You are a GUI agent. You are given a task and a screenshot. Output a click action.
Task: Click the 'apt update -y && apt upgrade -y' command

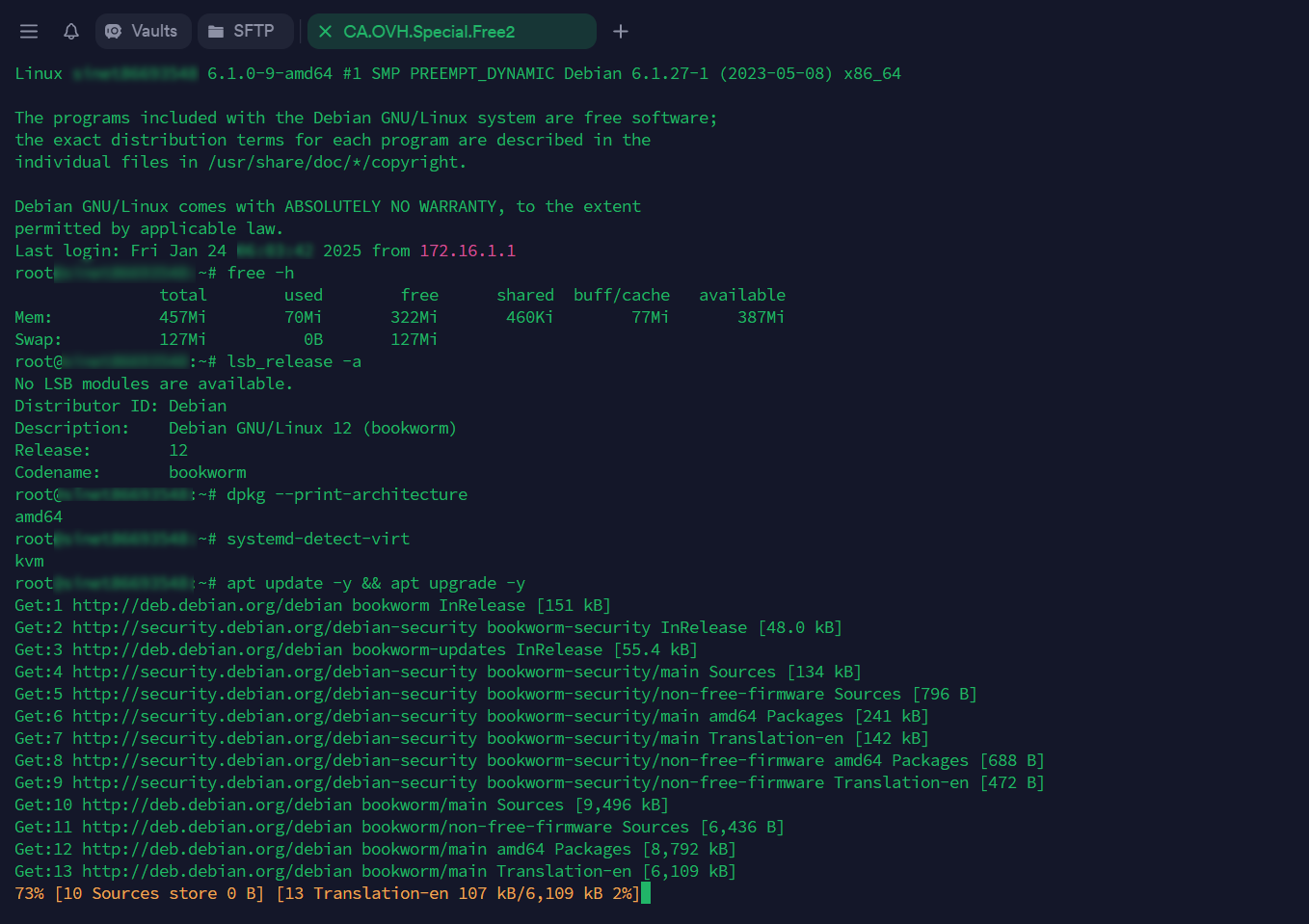pyautogui.click(x=376, y=583)
